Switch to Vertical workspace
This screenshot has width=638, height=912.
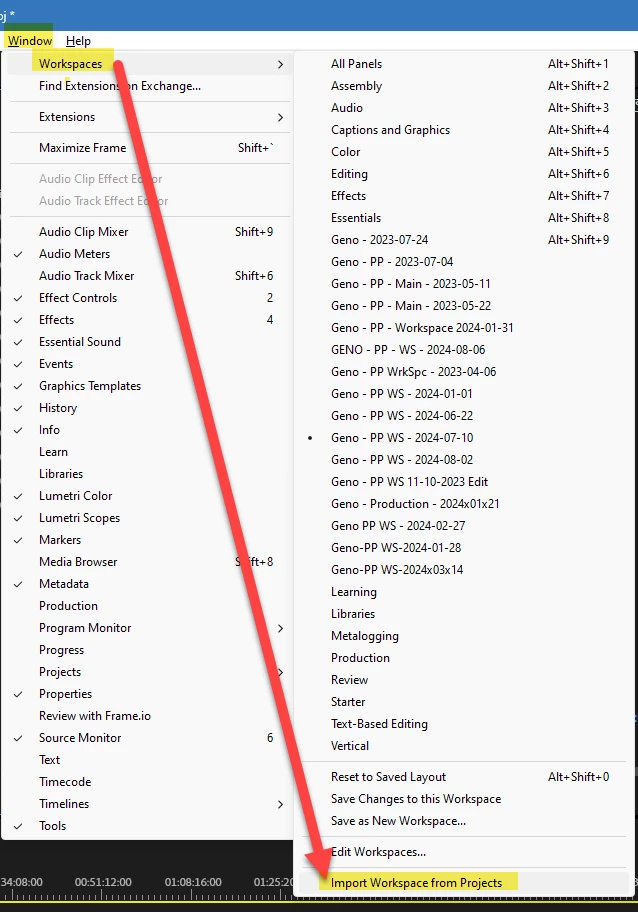[x=464, y=746]
